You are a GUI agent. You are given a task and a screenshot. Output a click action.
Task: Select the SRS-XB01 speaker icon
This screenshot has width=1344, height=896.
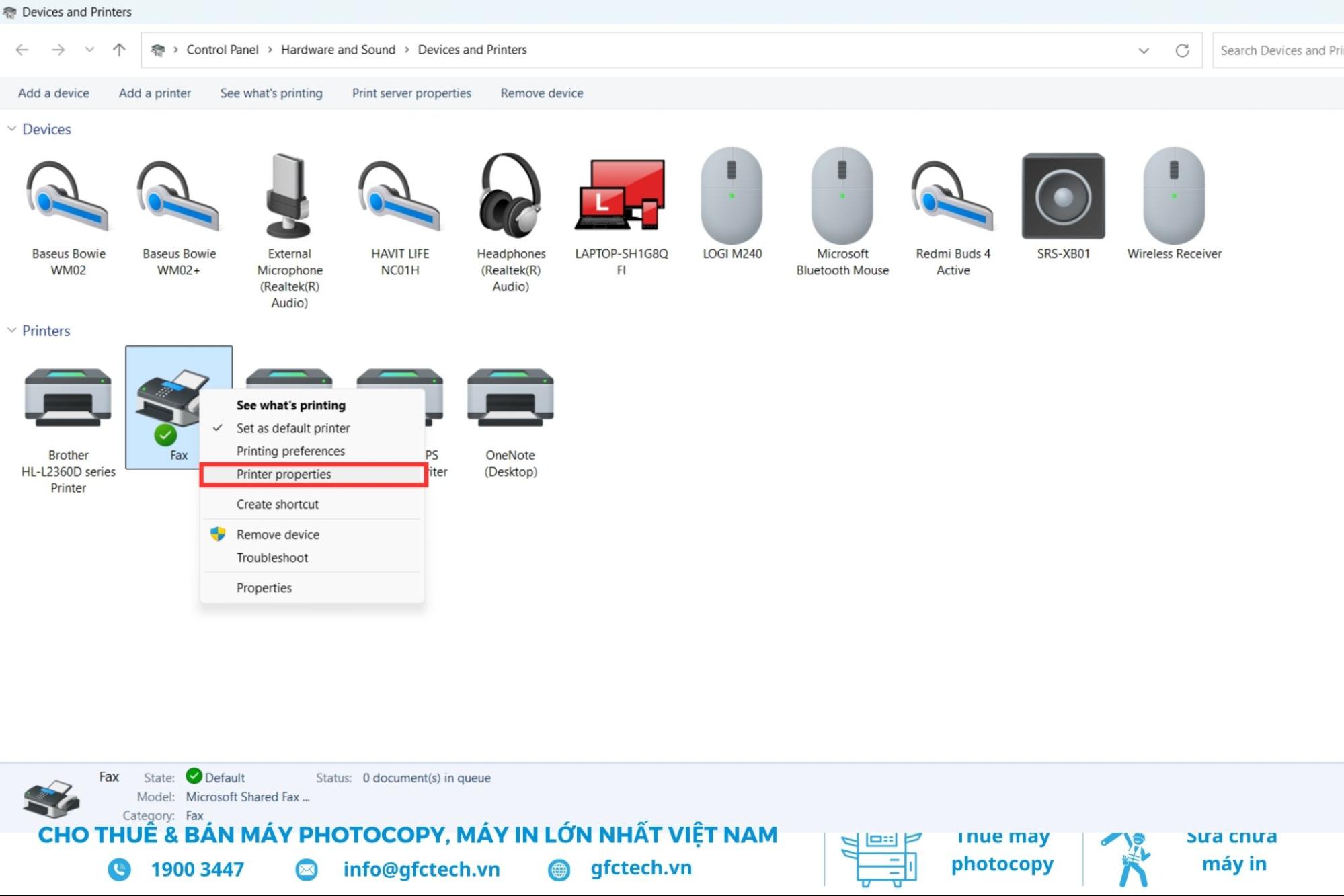(x=1063, y=206)
